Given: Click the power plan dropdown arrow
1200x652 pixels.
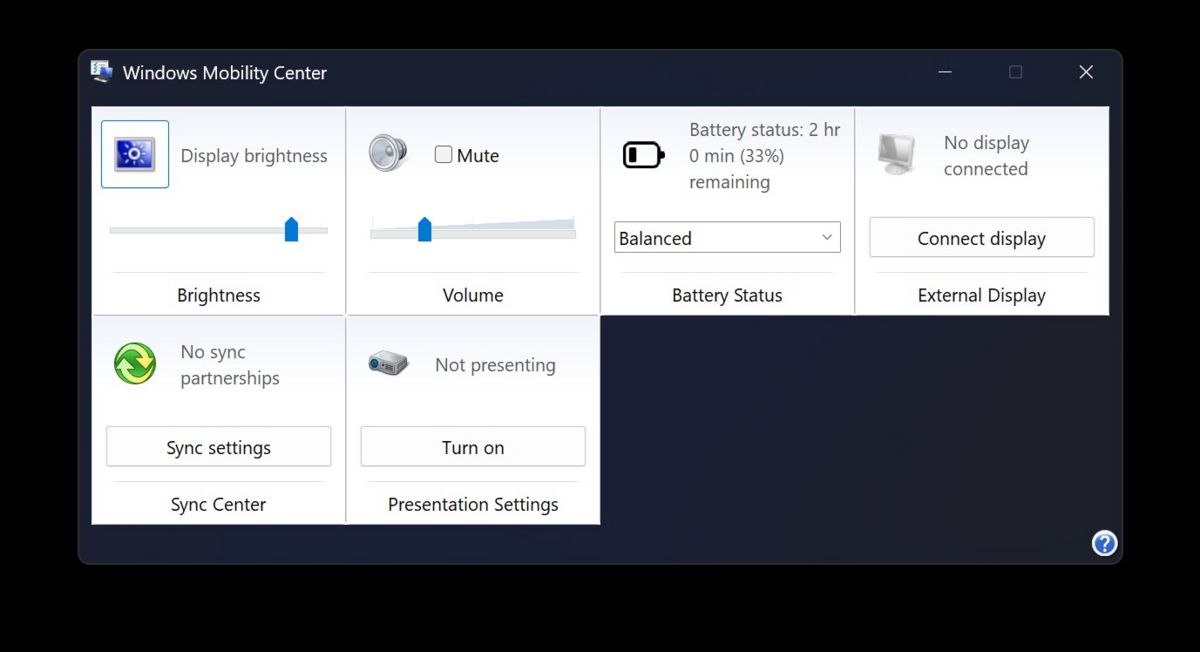Looking at the screenshot, I should tap(827, 238).
